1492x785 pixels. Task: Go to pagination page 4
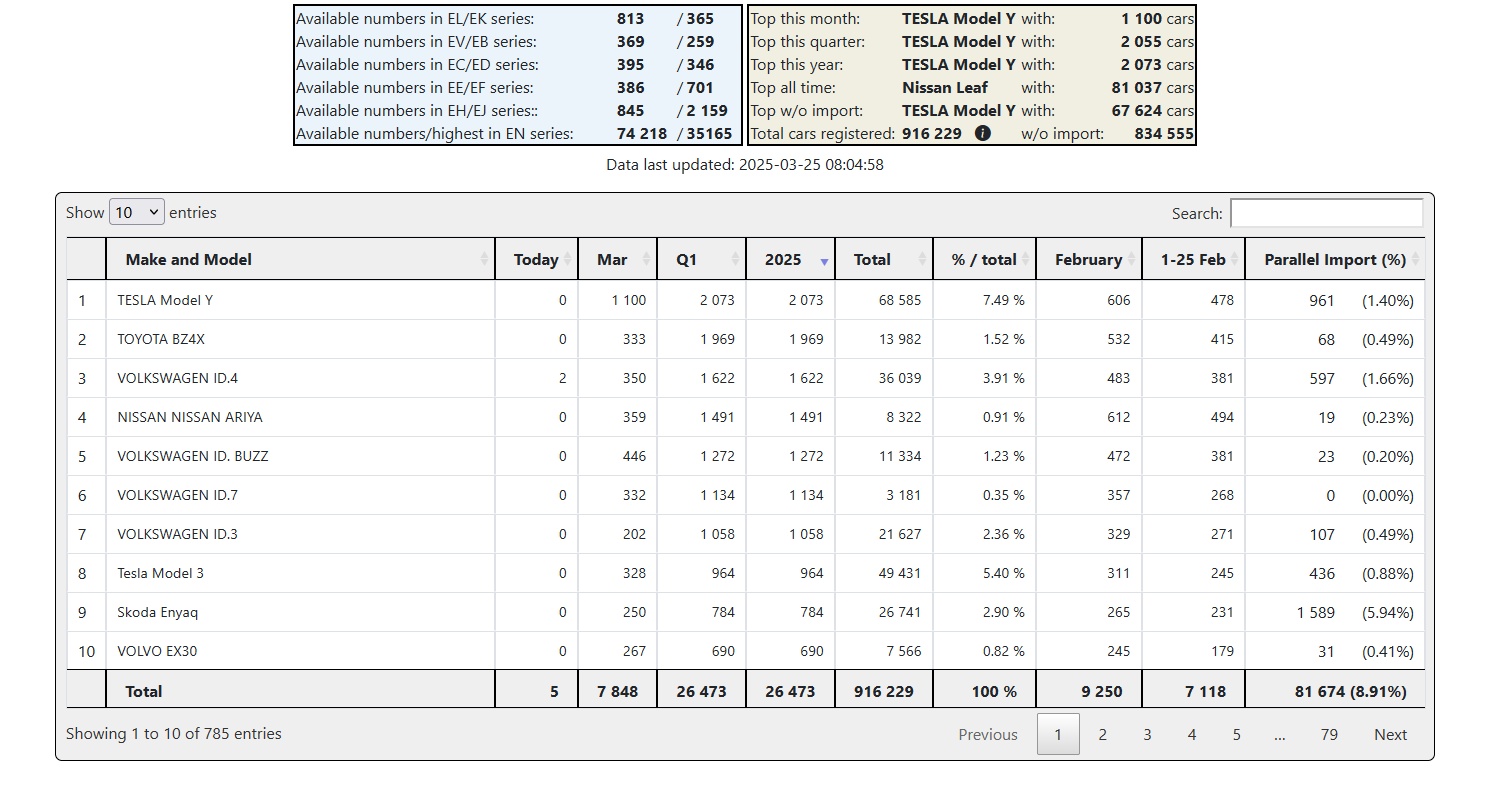point(1191,734)
